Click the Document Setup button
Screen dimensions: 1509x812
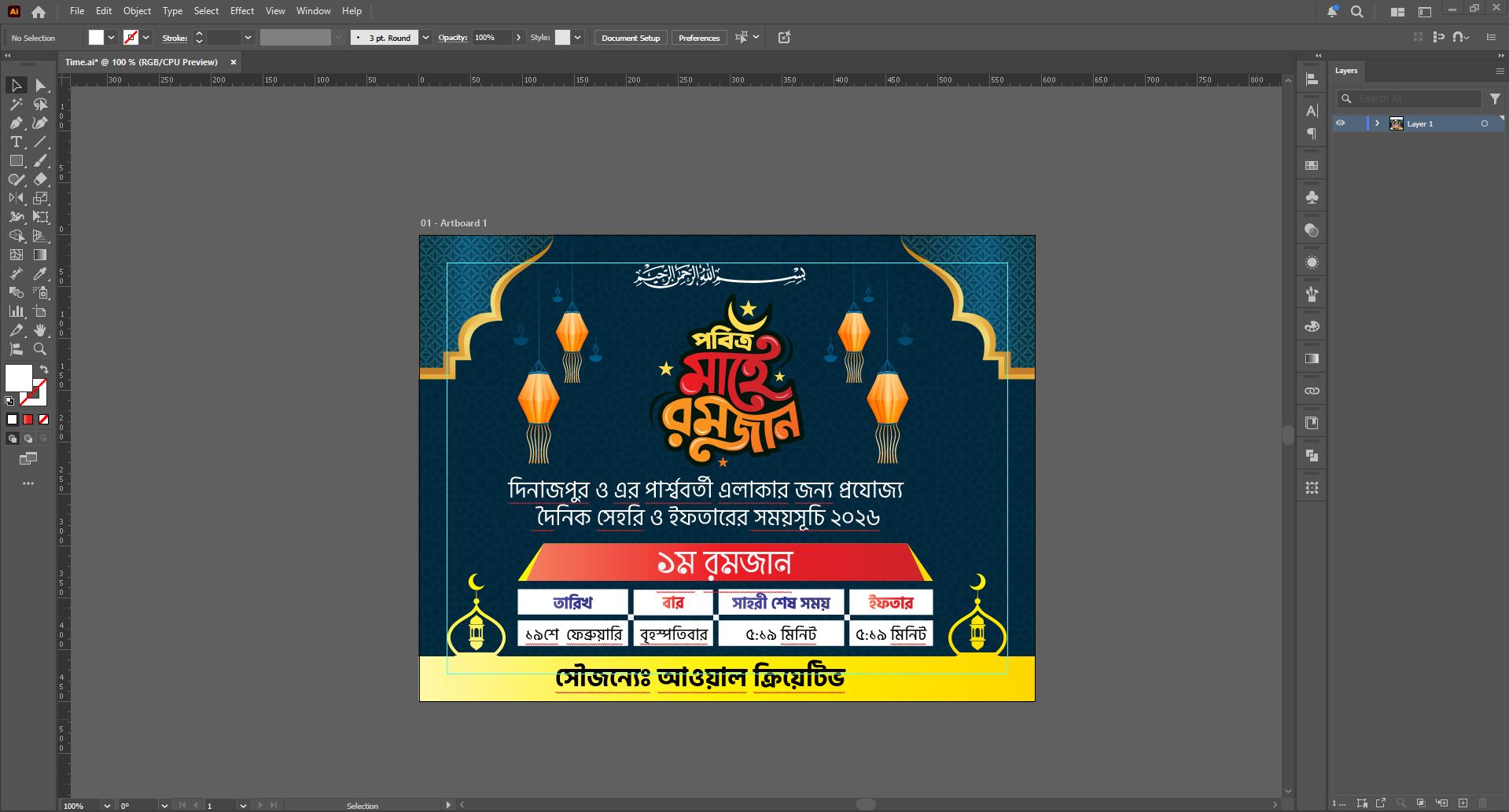[x=631, y=38]
